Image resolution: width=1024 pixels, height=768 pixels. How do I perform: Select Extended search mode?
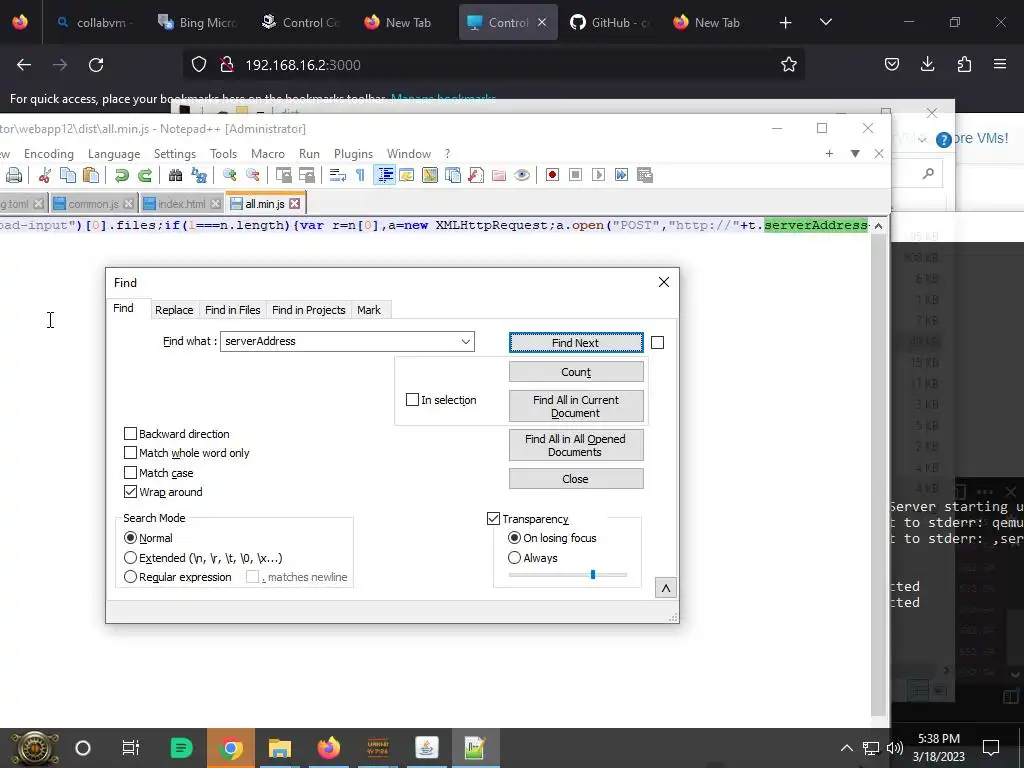point(130,558)
